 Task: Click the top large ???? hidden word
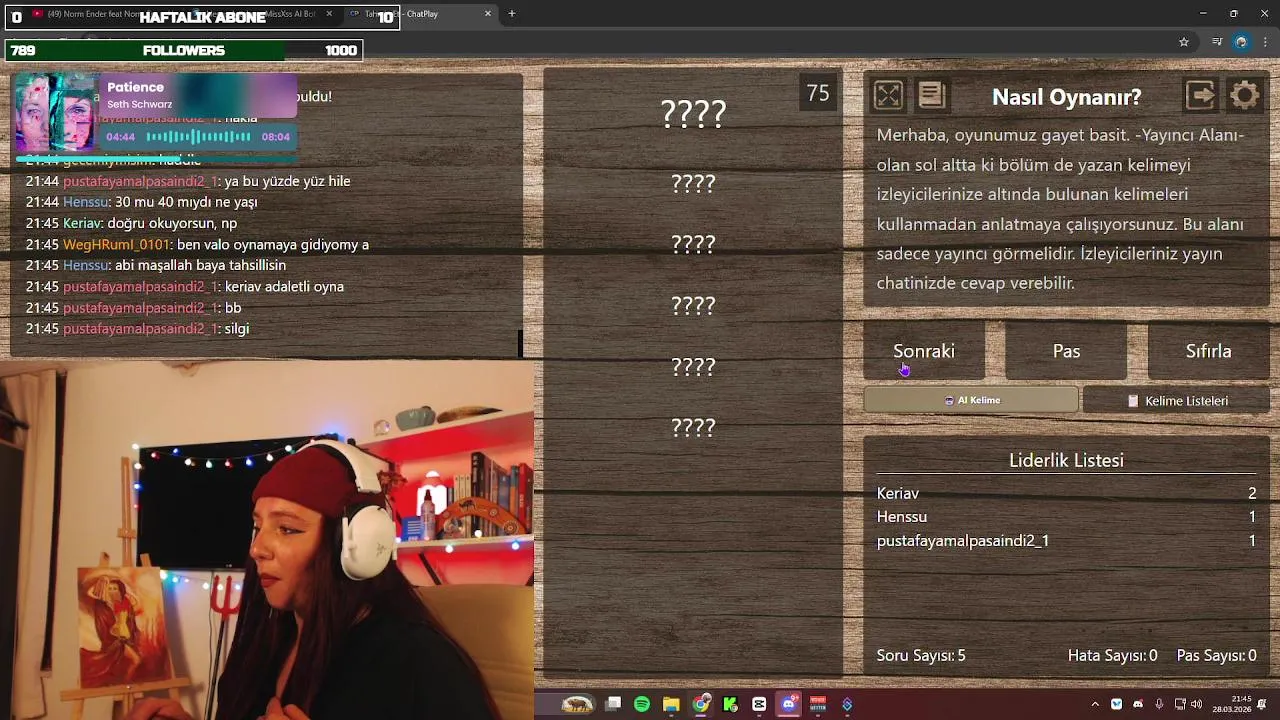pyautogui.click(x=693, y=114)
